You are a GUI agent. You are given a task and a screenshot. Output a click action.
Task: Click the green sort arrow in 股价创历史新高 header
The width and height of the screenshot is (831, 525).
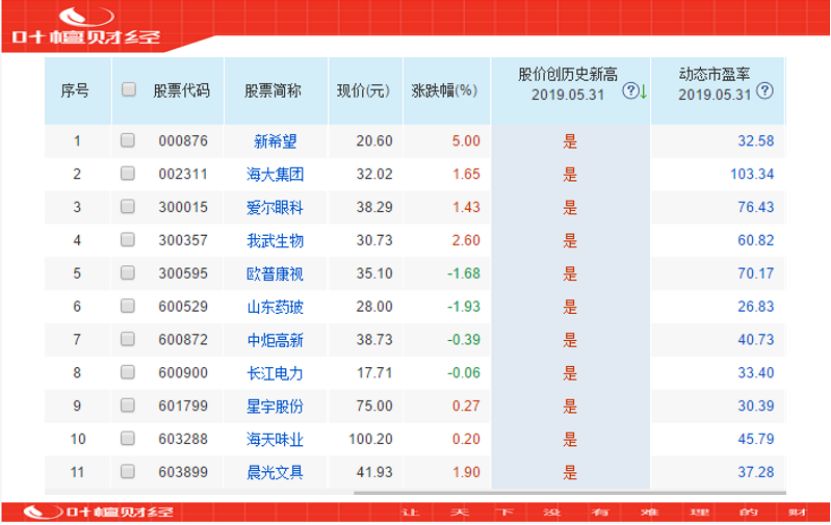(643, 92)
